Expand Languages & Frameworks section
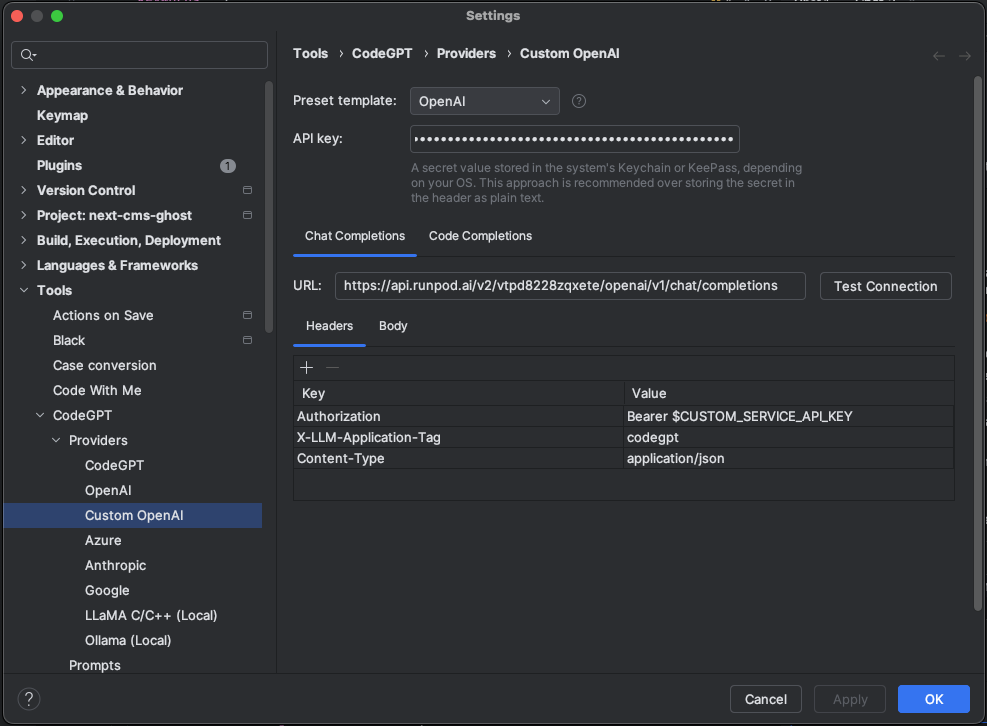The width and height of the screenshot is (987, 726). (24, 265)
